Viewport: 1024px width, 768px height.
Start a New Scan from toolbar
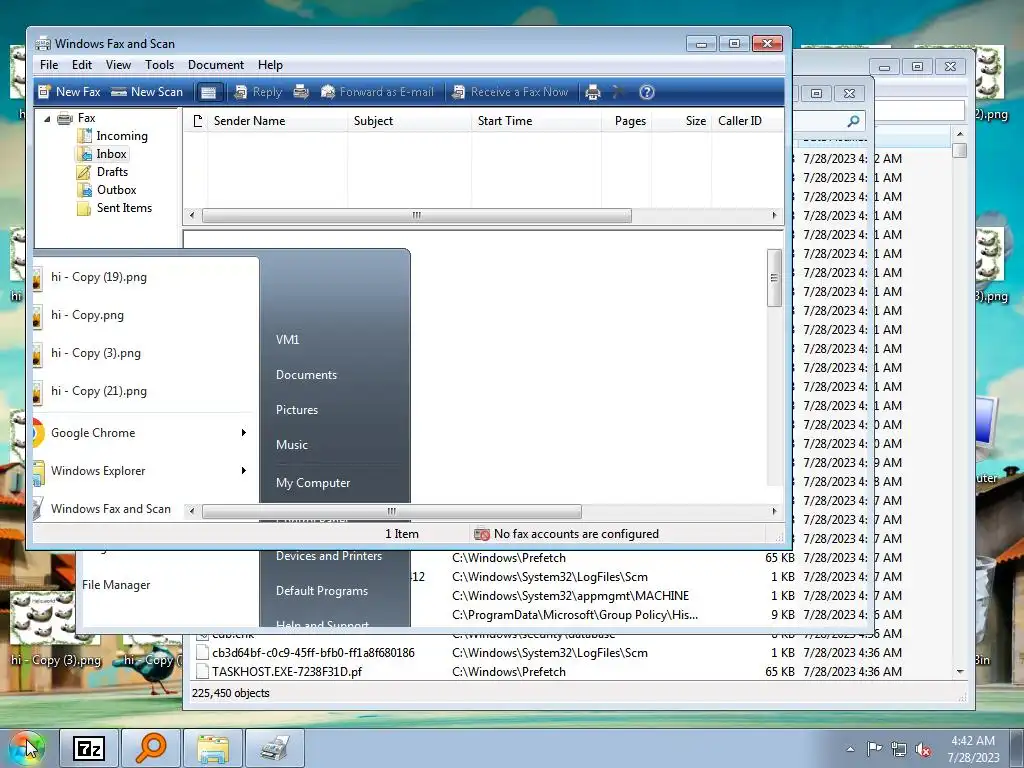147,92
